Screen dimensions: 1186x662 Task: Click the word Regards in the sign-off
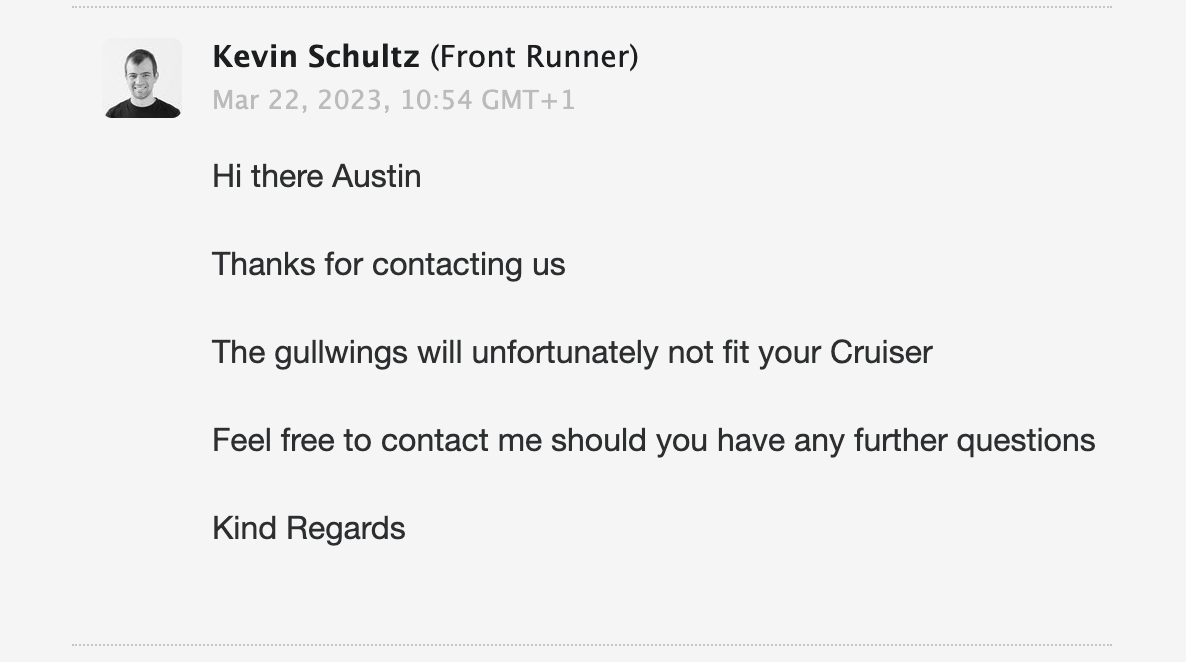(346, 529)
